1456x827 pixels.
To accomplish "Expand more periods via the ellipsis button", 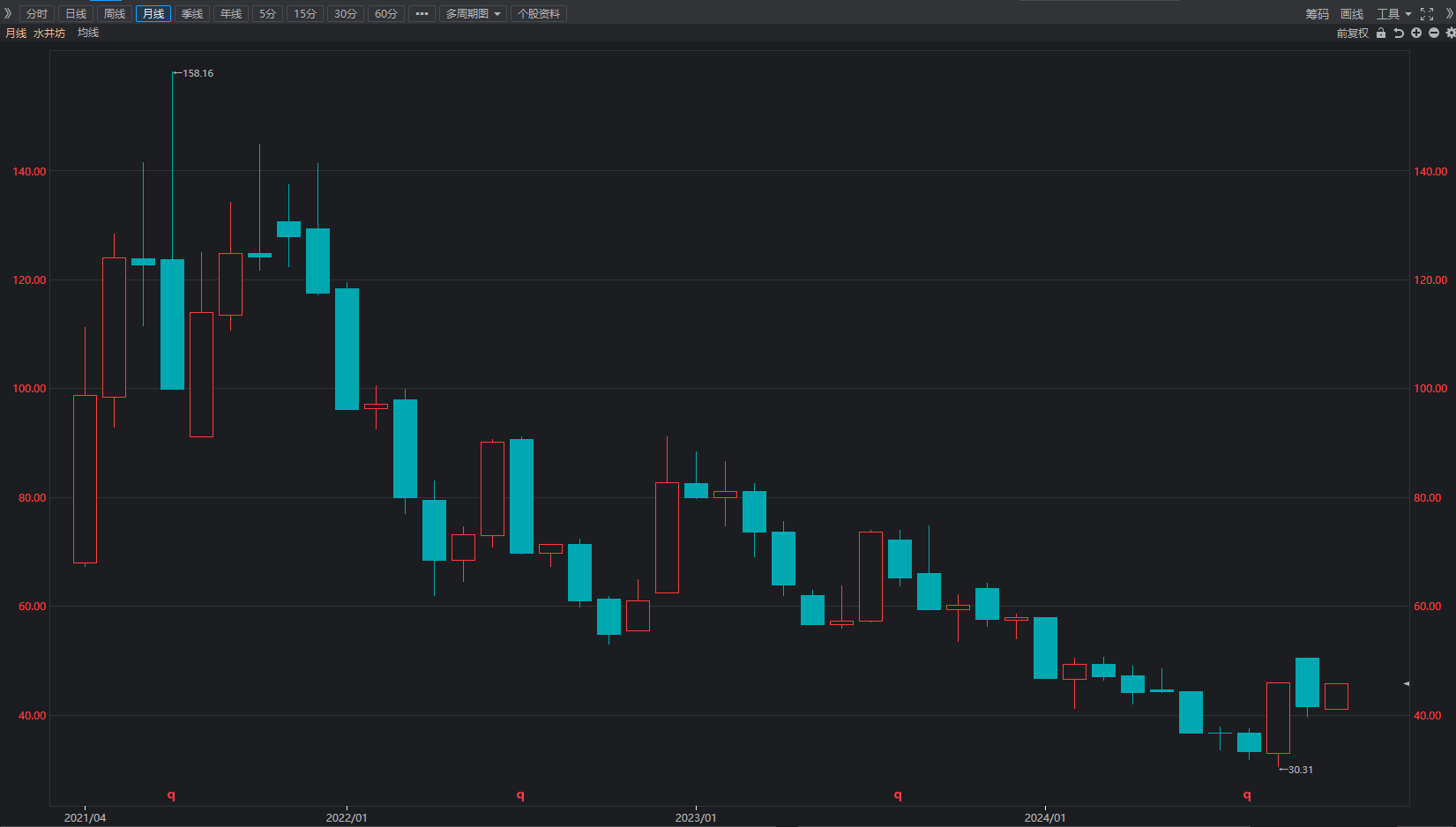I will pos(422,14).
